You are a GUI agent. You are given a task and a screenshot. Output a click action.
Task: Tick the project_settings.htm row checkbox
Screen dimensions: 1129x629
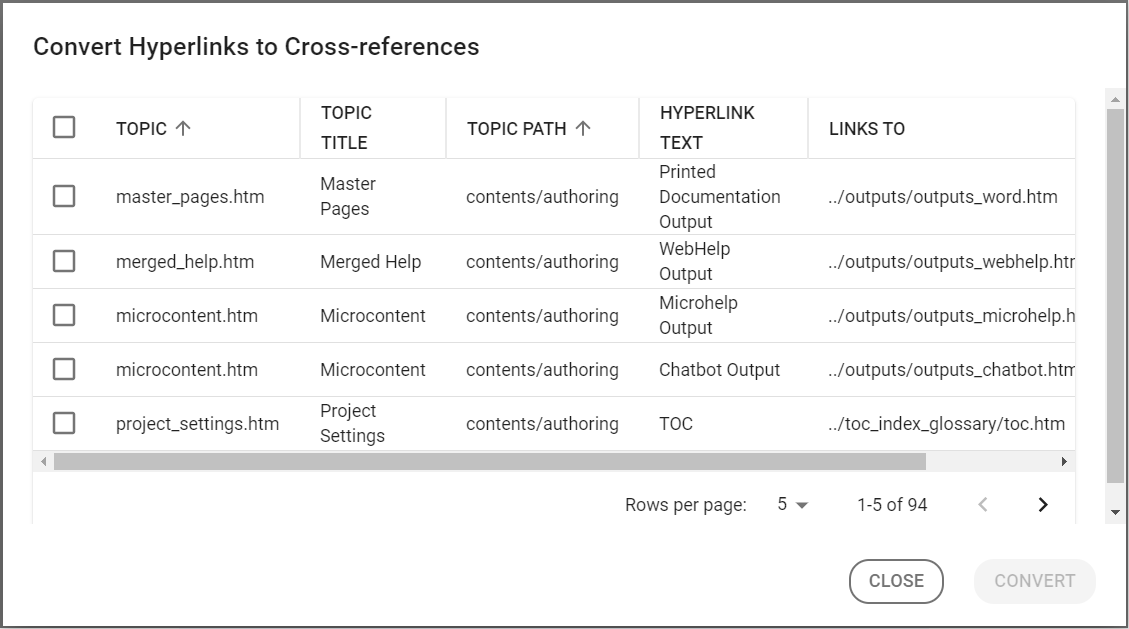[64, 423]
